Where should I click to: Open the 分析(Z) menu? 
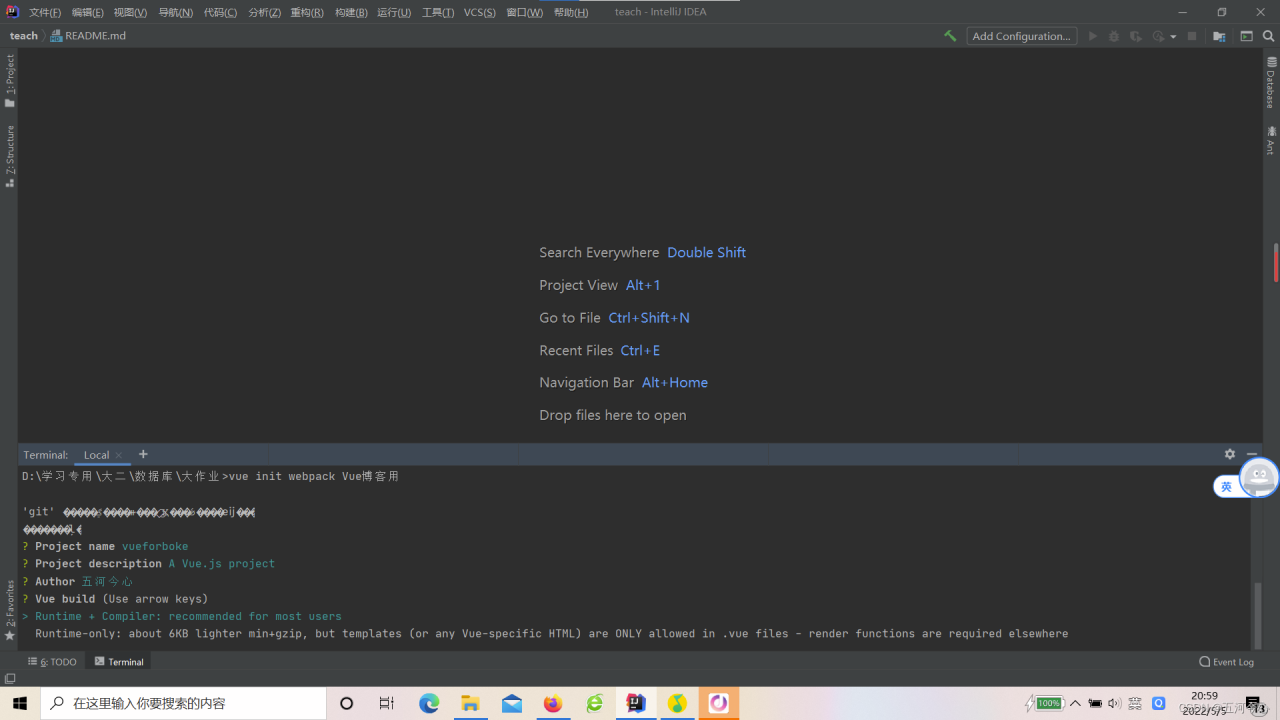click(x=264, y=12)
